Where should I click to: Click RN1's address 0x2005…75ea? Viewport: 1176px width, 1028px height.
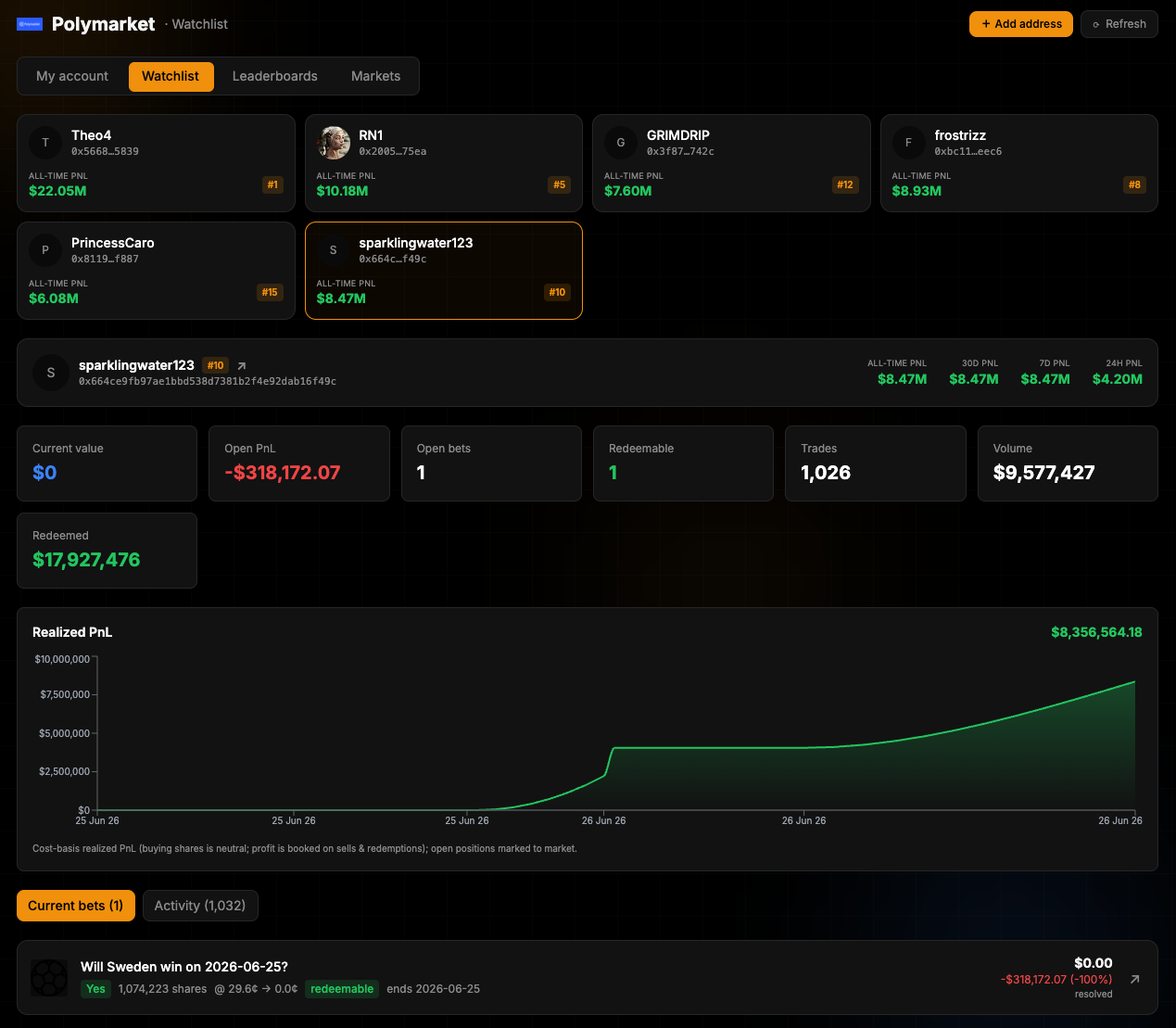point(393,151)
